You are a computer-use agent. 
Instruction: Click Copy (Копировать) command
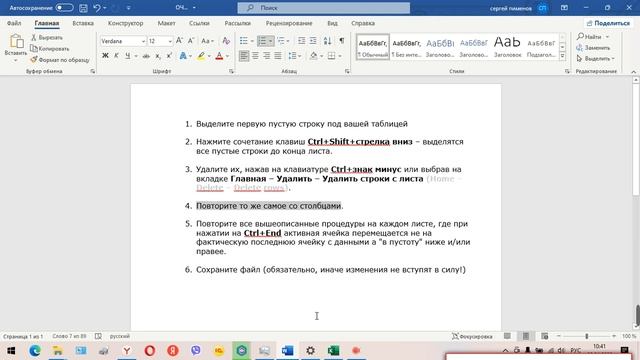(x=50, y=49)
